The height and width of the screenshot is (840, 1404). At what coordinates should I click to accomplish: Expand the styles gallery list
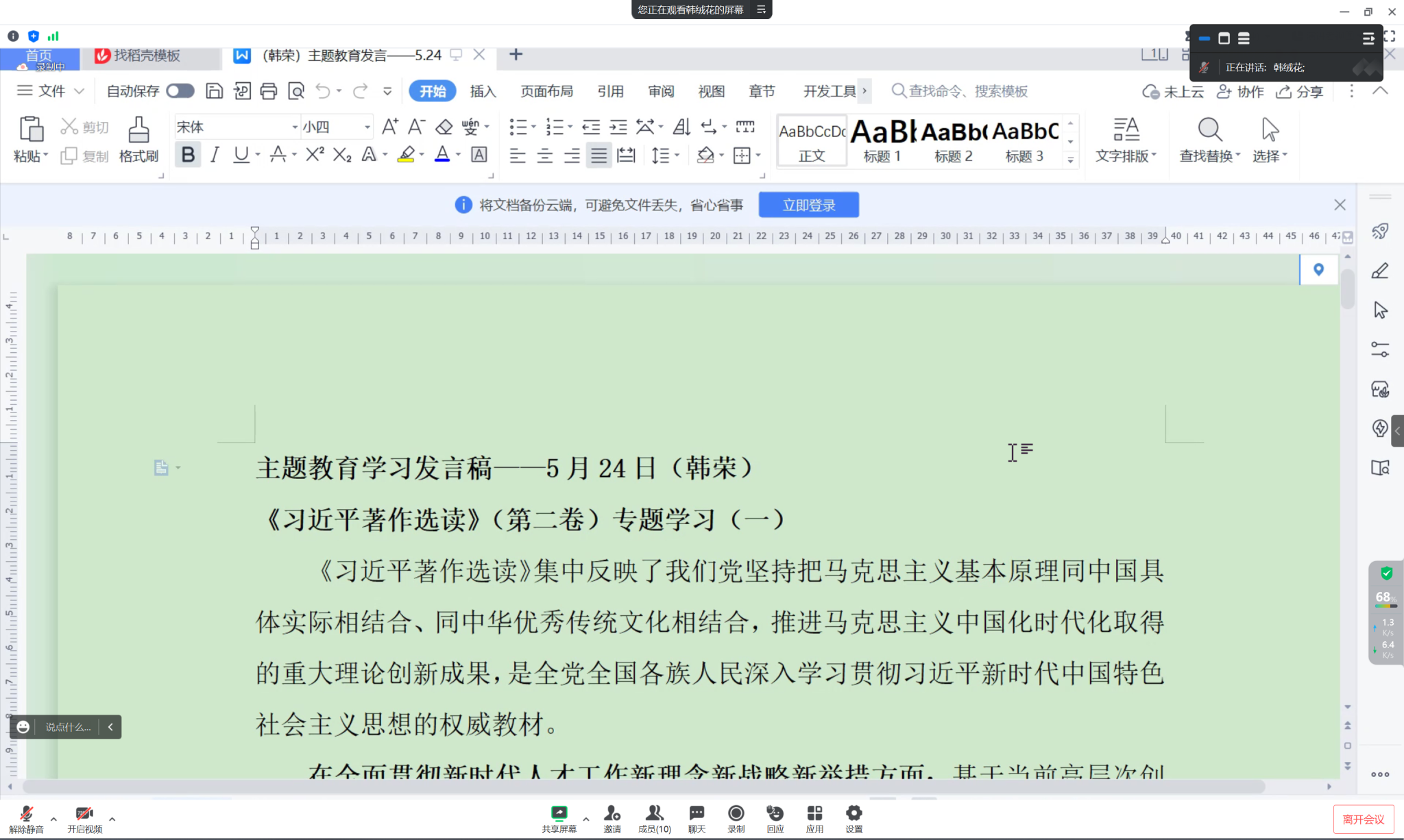[x=1070, y=160]
